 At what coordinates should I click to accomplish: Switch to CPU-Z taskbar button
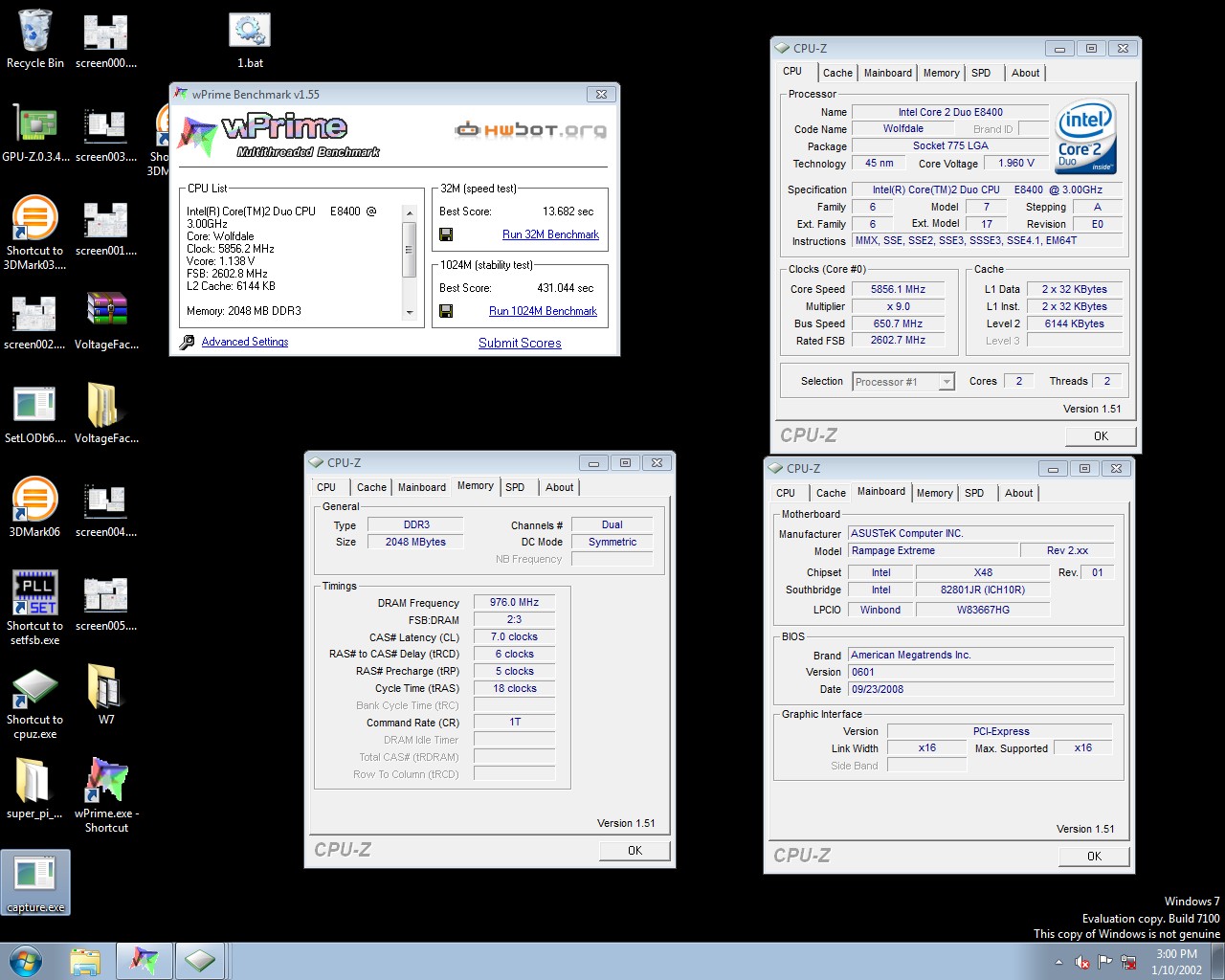point(200,961)
